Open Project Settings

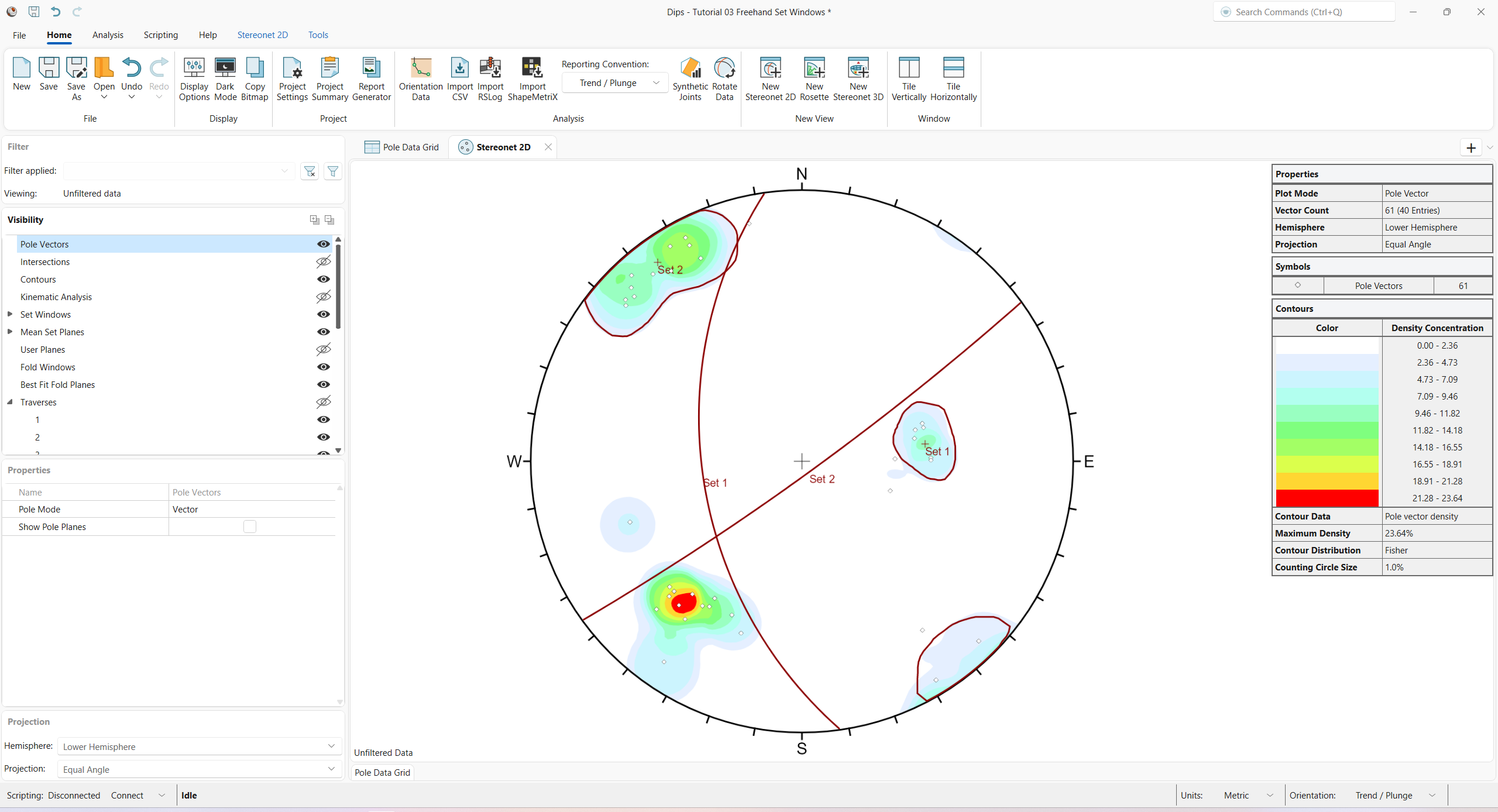point(292,78)
